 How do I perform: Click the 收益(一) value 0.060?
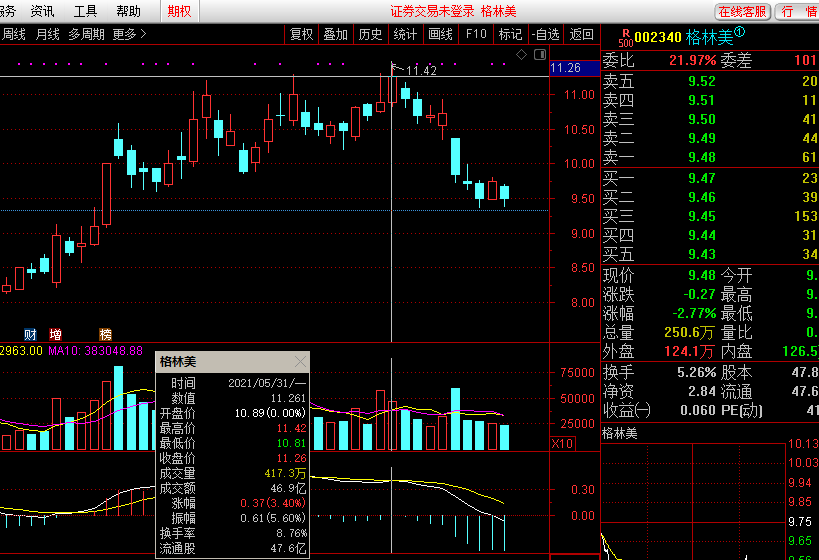[698, 411]
